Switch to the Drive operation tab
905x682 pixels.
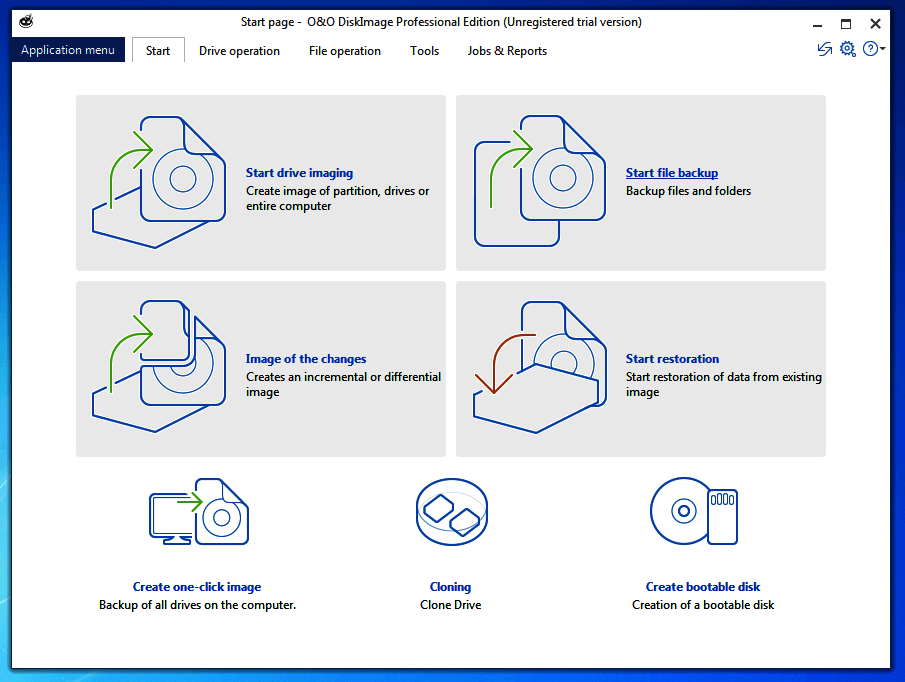(239, 50)
